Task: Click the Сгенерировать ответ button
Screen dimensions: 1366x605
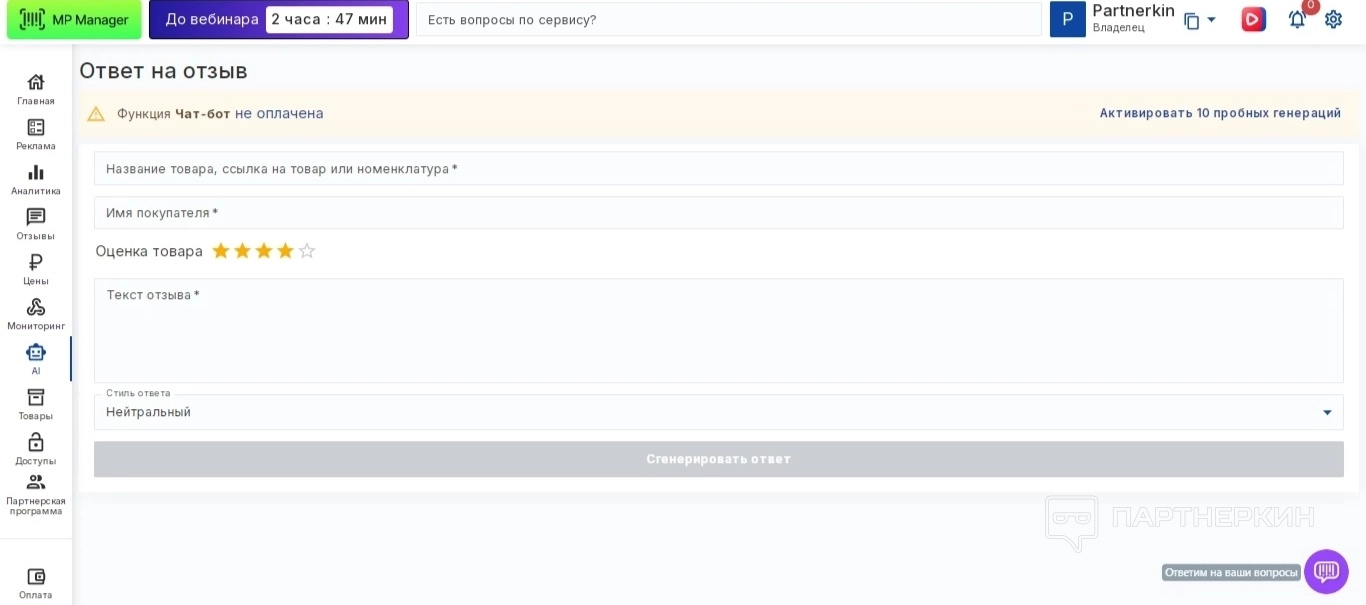Action: [x=719, y=459]
